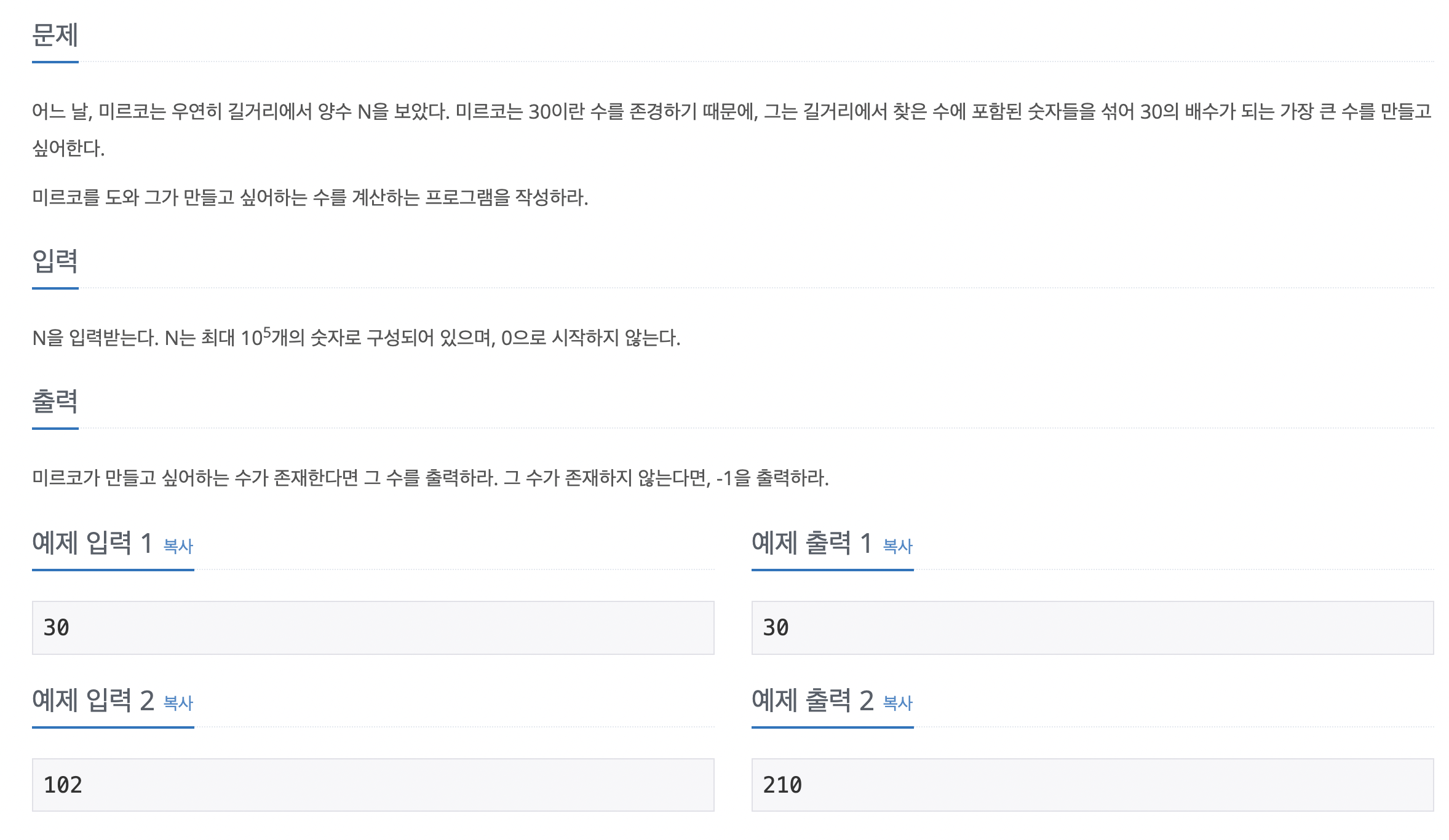The width and height of the screenshot is (1449, 840).
Task: Click the example input 2 box showing 102
Action: coord(373,785)
